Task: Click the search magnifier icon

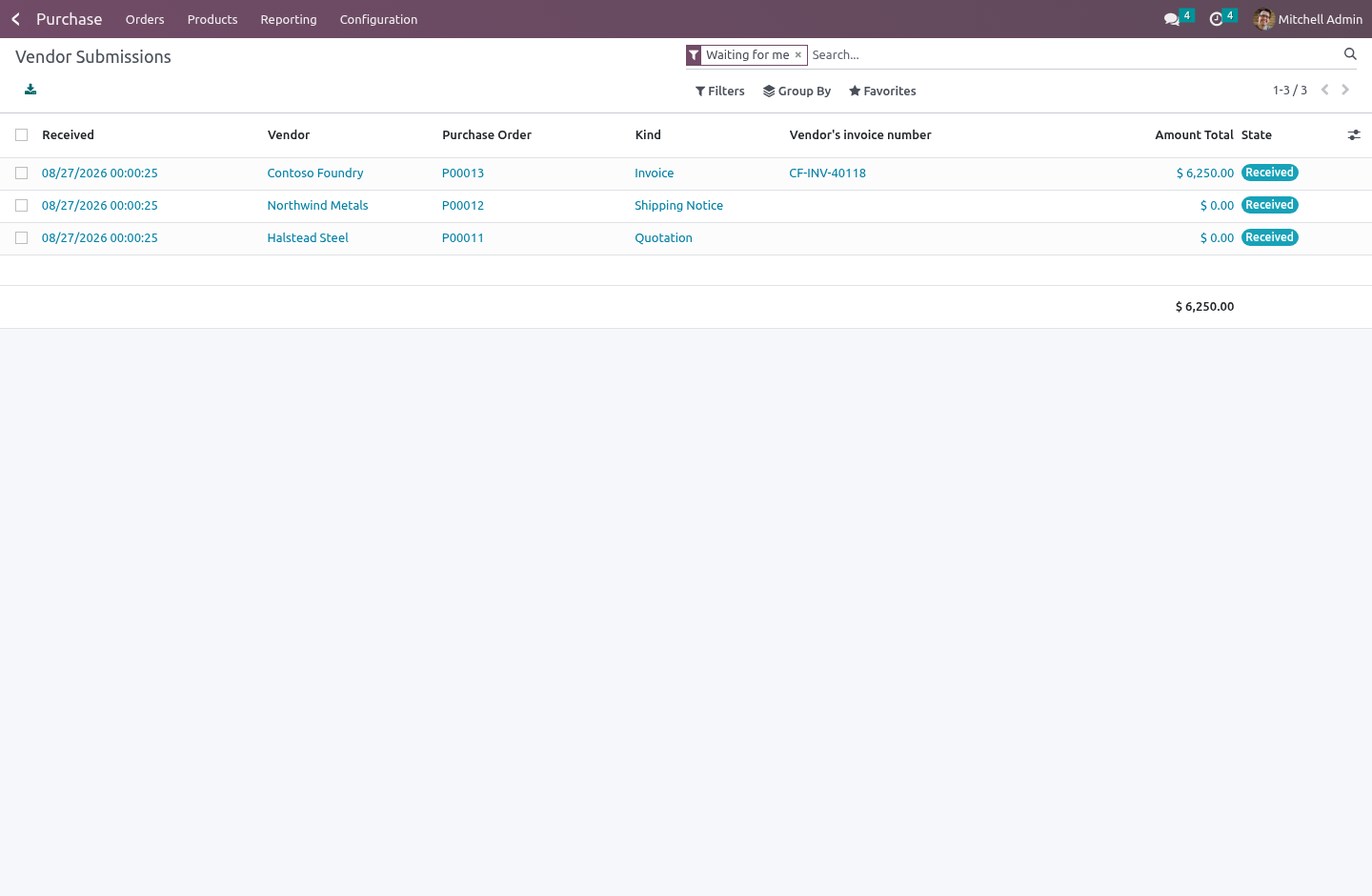Action: [1350, 54]
